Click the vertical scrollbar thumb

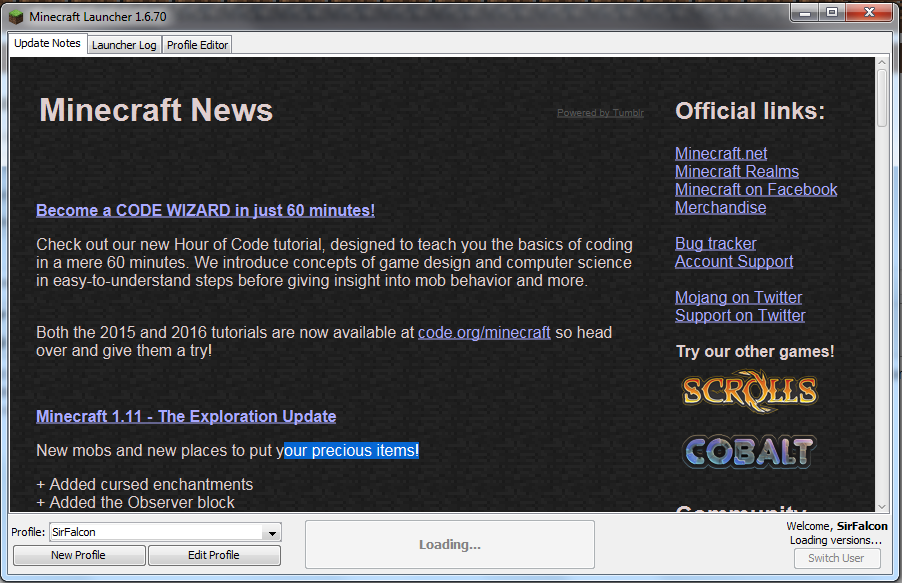click(x=882, y=98)
